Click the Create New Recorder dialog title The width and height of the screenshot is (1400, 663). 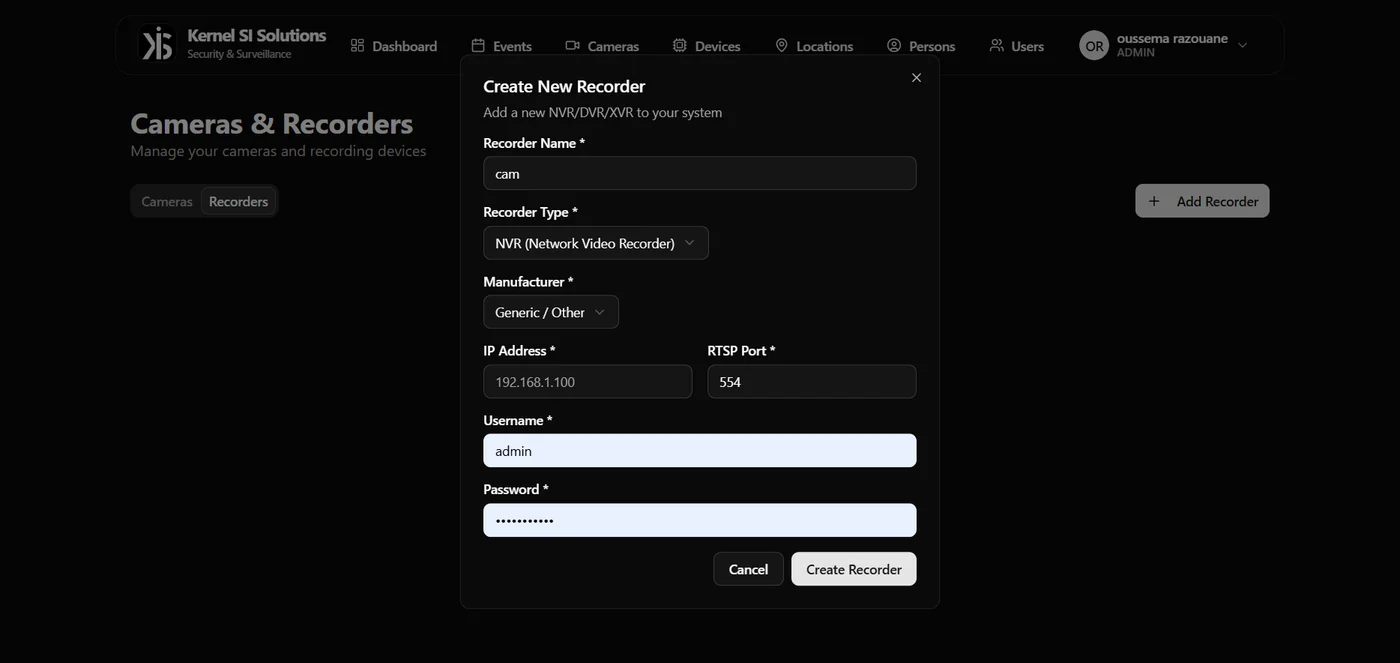[564, 86]
